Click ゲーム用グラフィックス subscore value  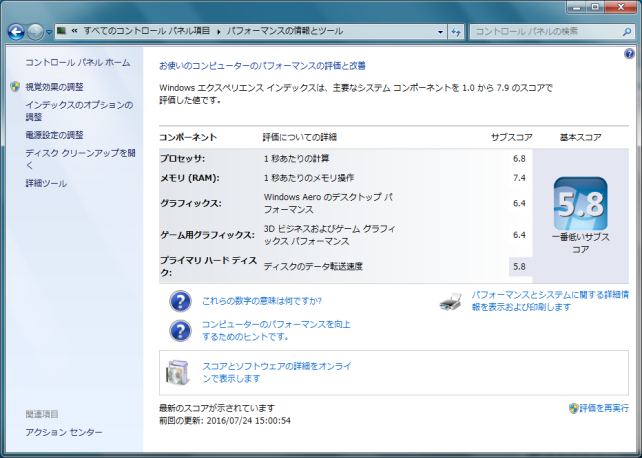click(x=519, y=235)
